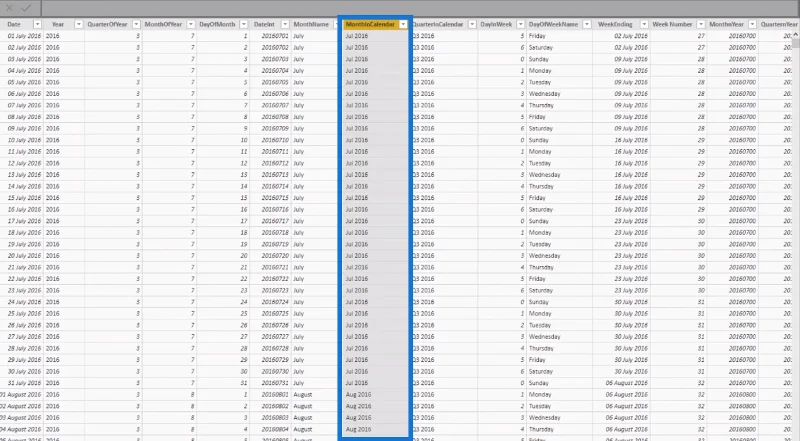The image size is (800, 441).
Task: Click DayInWeek '0' in the 24 July 2016 row
Action: 522,302
